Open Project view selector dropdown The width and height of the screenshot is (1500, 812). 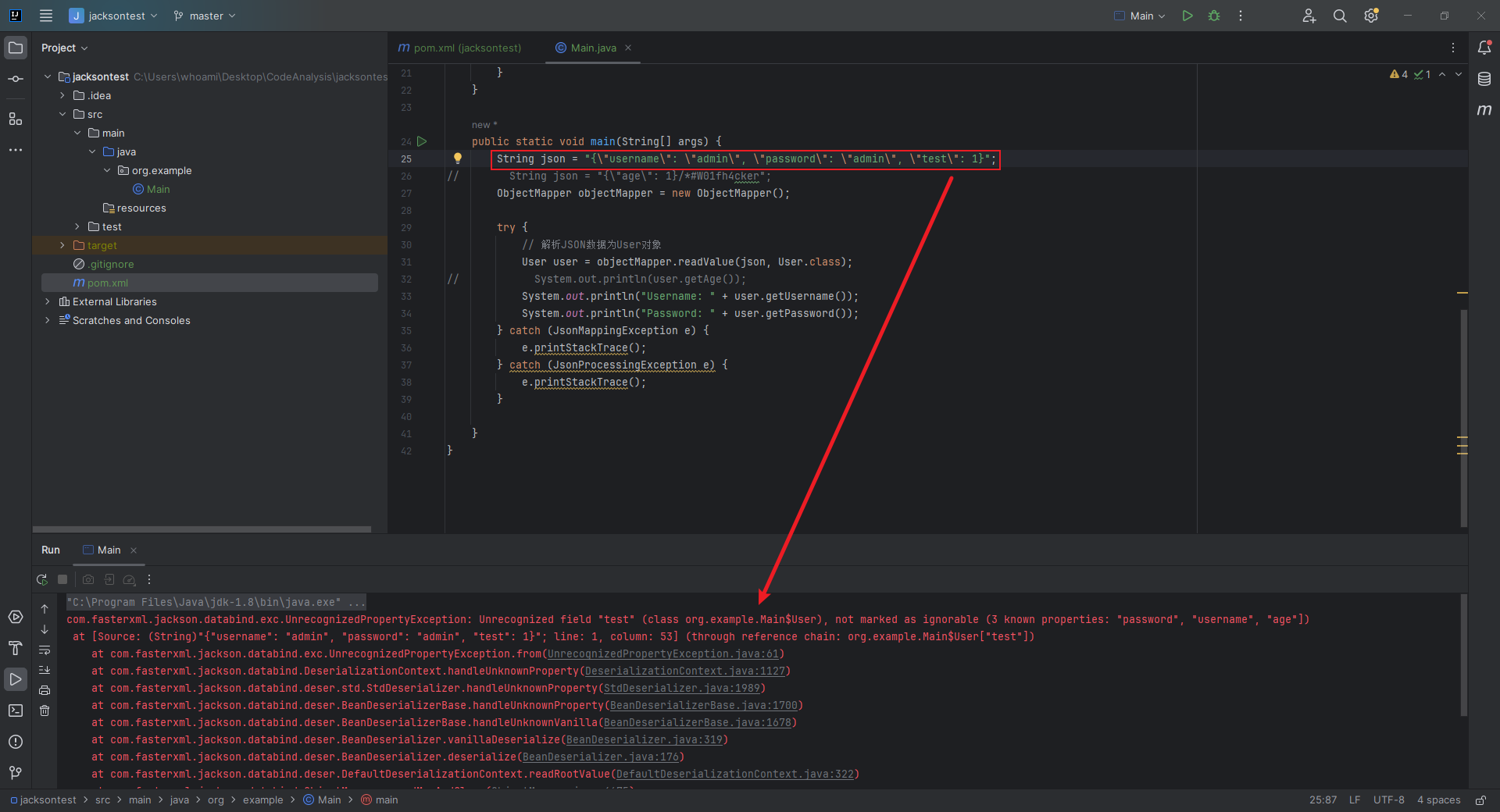pos(65,48)
